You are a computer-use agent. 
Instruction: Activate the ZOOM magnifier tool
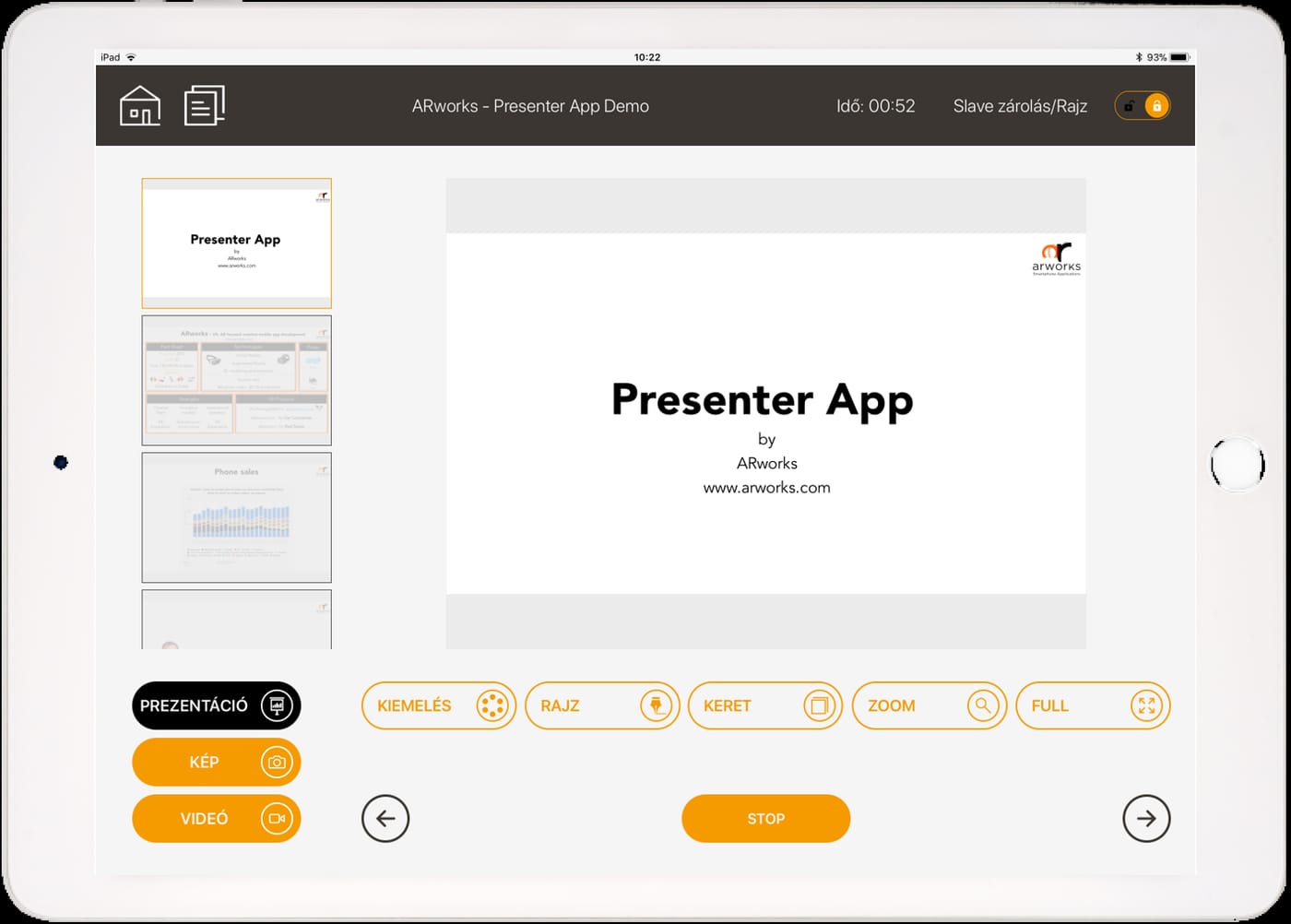pyautogui.click(x=930, y=705)
